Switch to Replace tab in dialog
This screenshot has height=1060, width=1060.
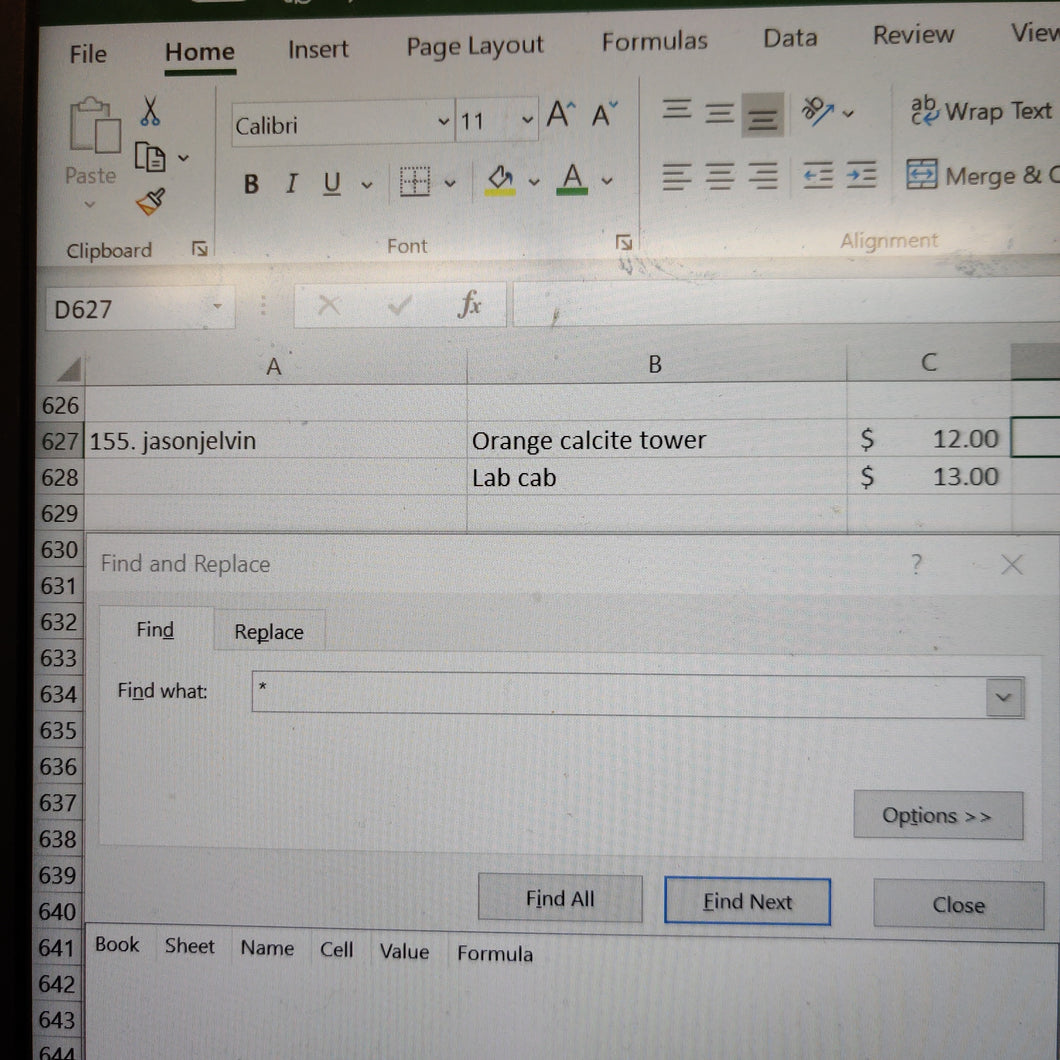click(269, 631)
